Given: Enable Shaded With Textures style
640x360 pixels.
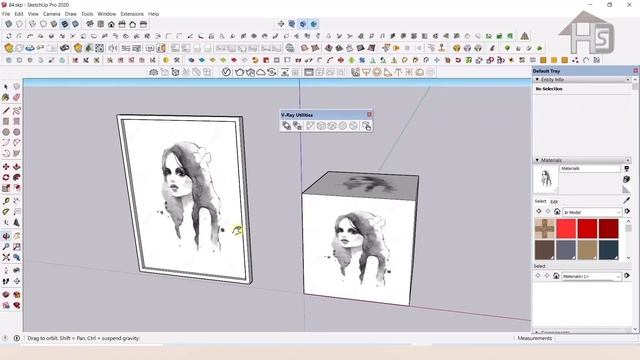Looking at the screenshot, I should (x=64, y=24).
